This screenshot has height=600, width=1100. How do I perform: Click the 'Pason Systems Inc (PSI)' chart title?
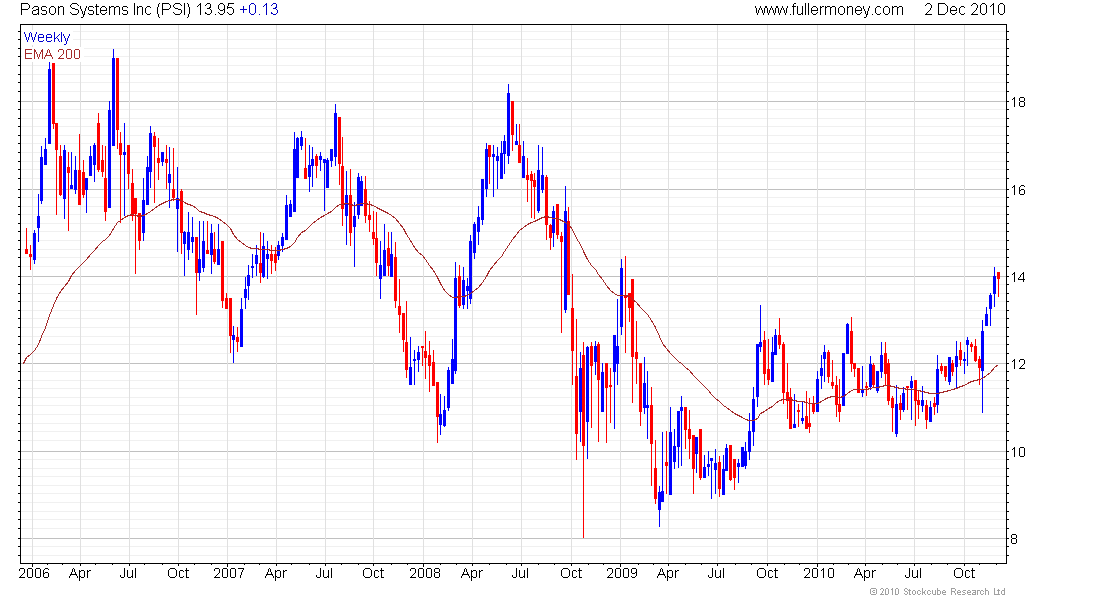105,10
